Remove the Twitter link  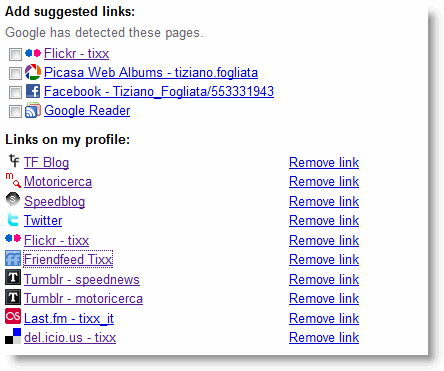tap(324, 220)
